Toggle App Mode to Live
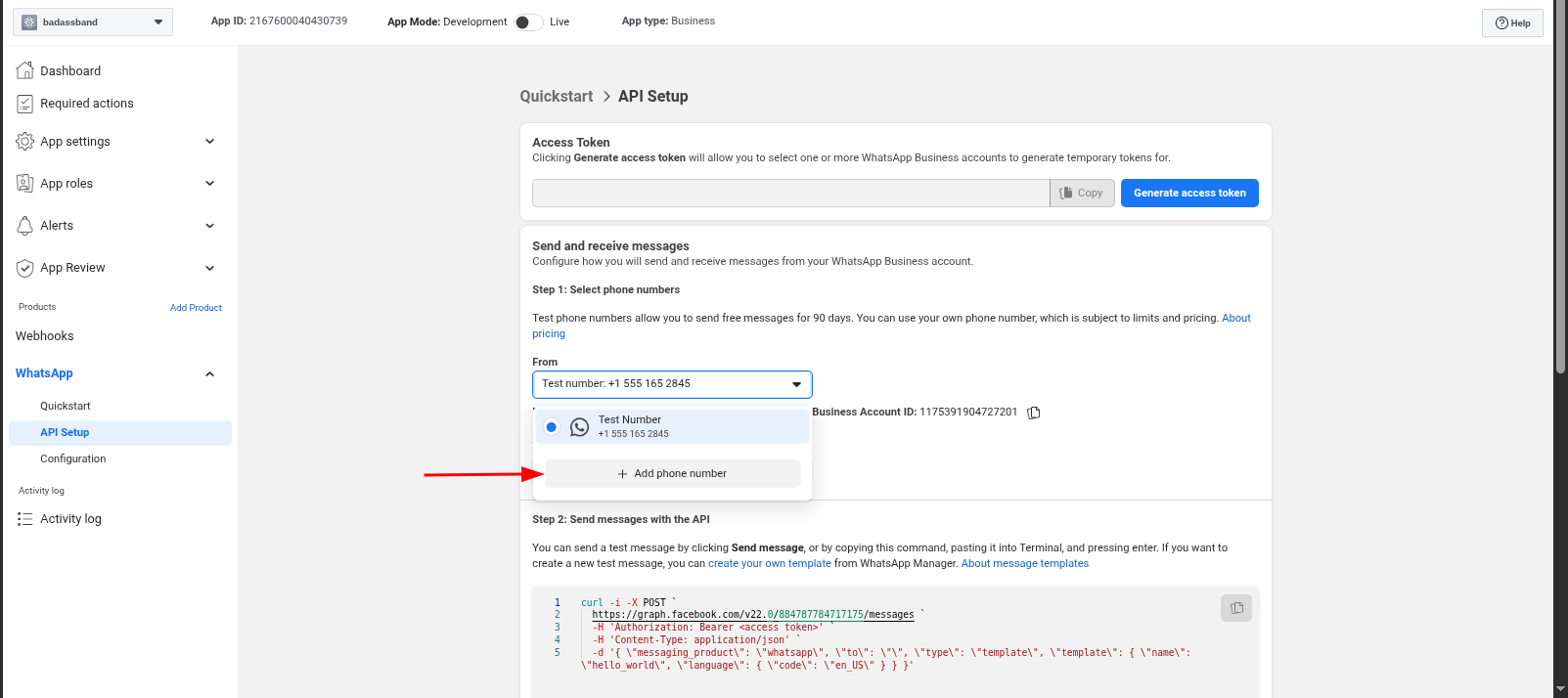The height and width of the screenshot is (698, 1568). pos(528,22)
